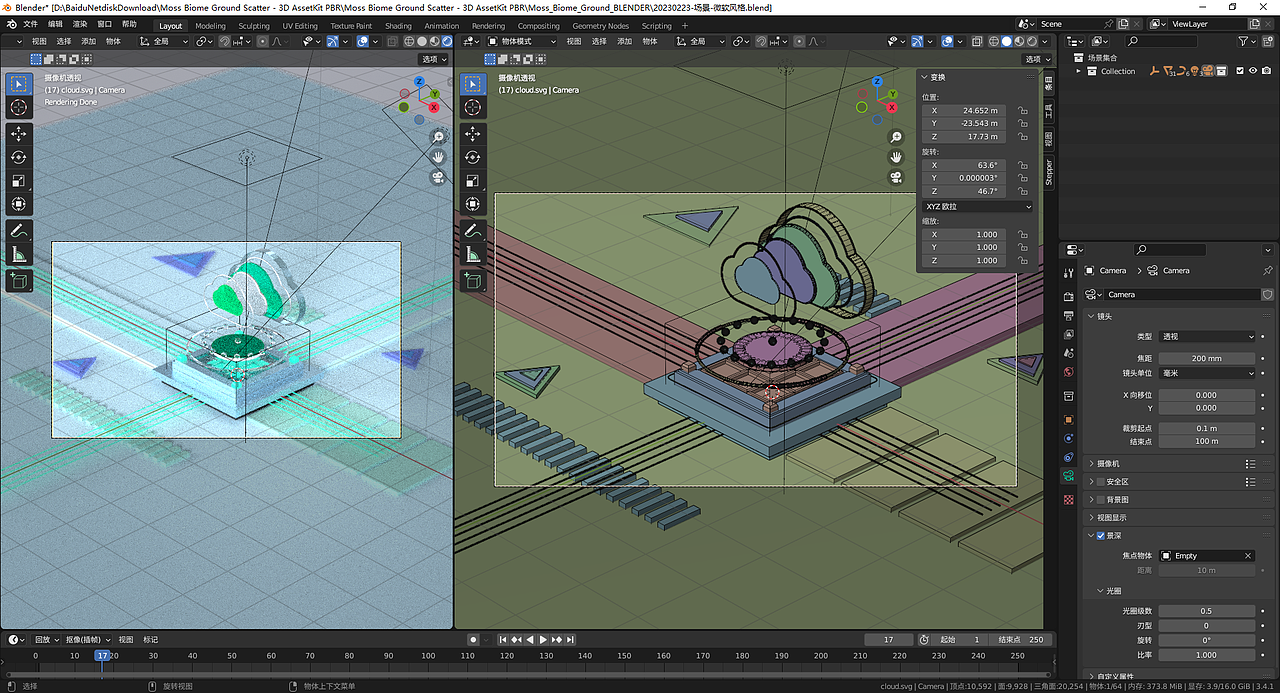Viewport: 1280px width, 693px height.
Task: Select the Transform tool in left viewport
Action: pyautogui.click(x=19, y=205)
